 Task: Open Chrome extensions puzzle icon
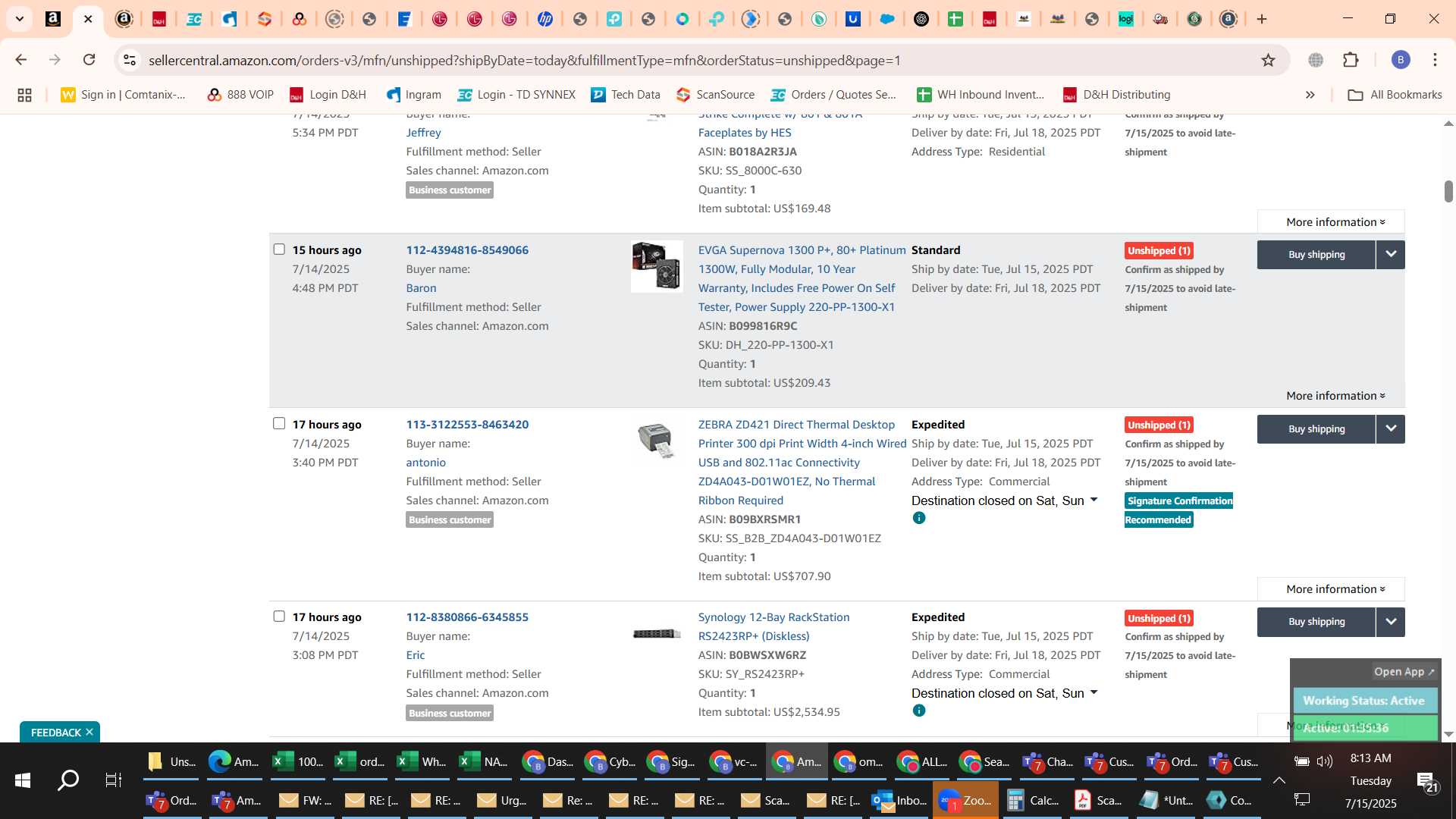pyautogui.click(x=1351, y=60)
